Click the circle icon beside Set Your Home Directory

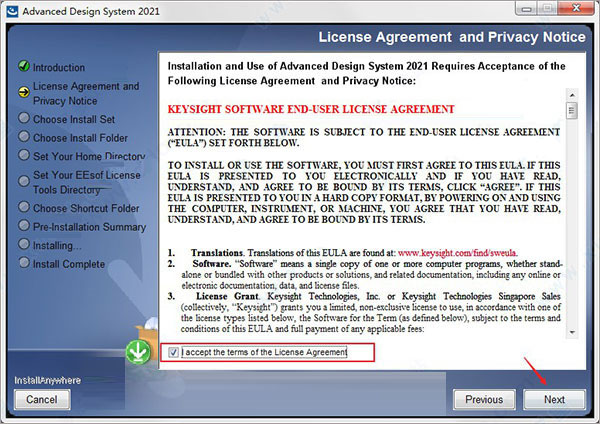24,155
